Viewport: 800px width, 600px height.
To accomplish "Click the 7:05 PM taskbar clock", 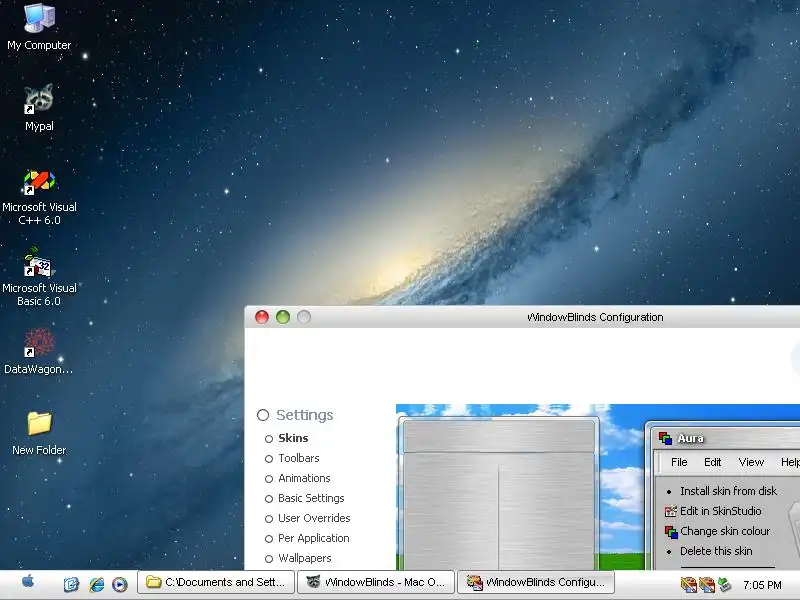I will (x=762, y=585).
